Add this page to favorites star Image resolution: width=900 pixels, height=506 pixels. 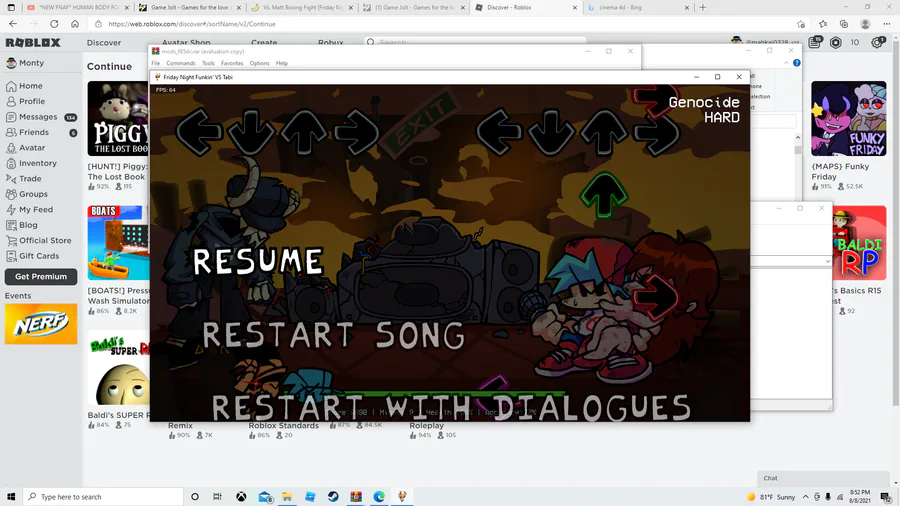click(801, 24)
